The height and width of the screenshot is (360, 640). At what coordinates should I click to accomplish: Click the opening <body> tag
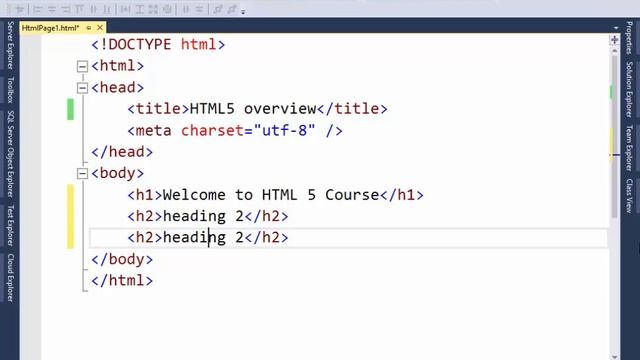point(118,173)
